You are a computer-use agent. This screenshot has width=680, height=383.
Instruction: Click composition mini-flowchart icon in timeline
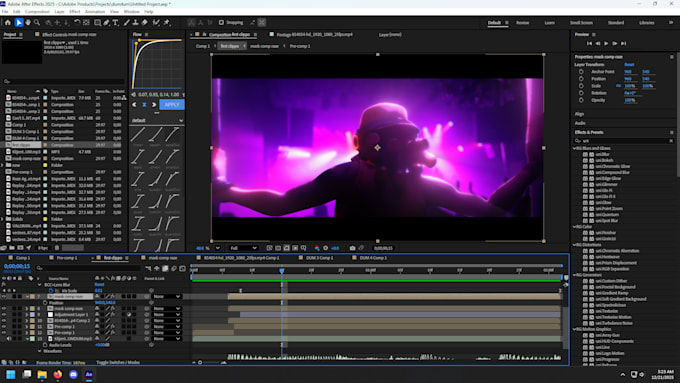pos(149,268)
